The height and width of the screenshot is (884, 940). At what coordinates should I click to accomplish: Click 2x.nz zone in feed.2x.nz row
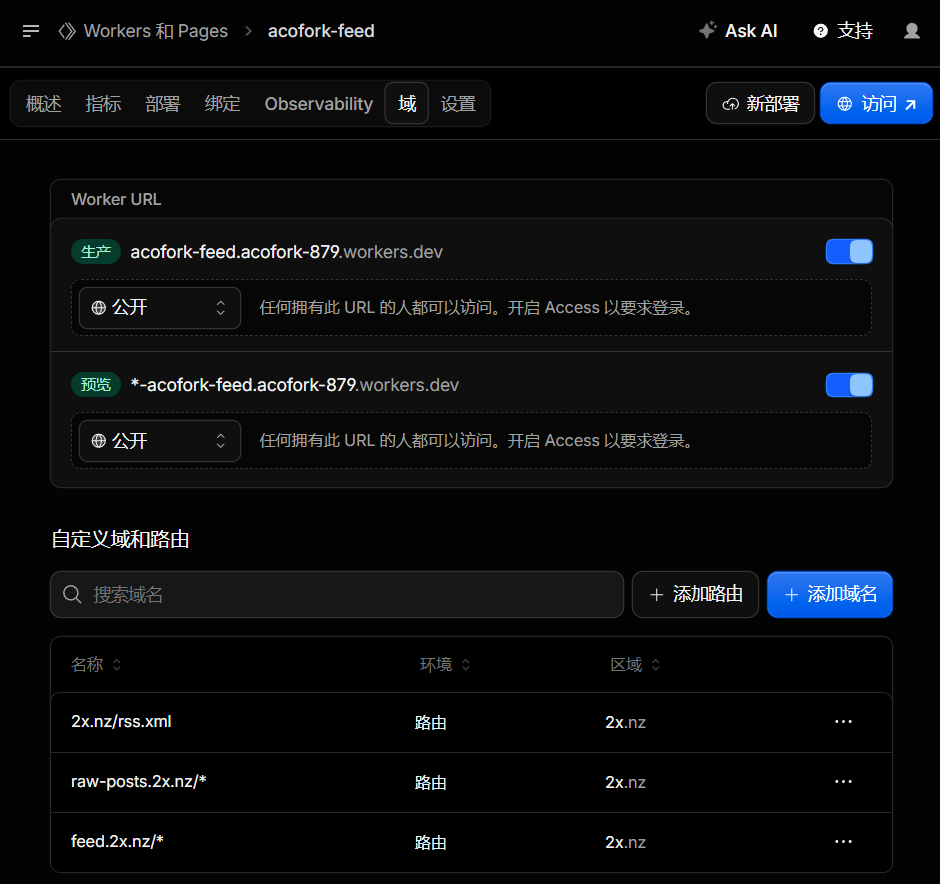[x=625, y=842]
